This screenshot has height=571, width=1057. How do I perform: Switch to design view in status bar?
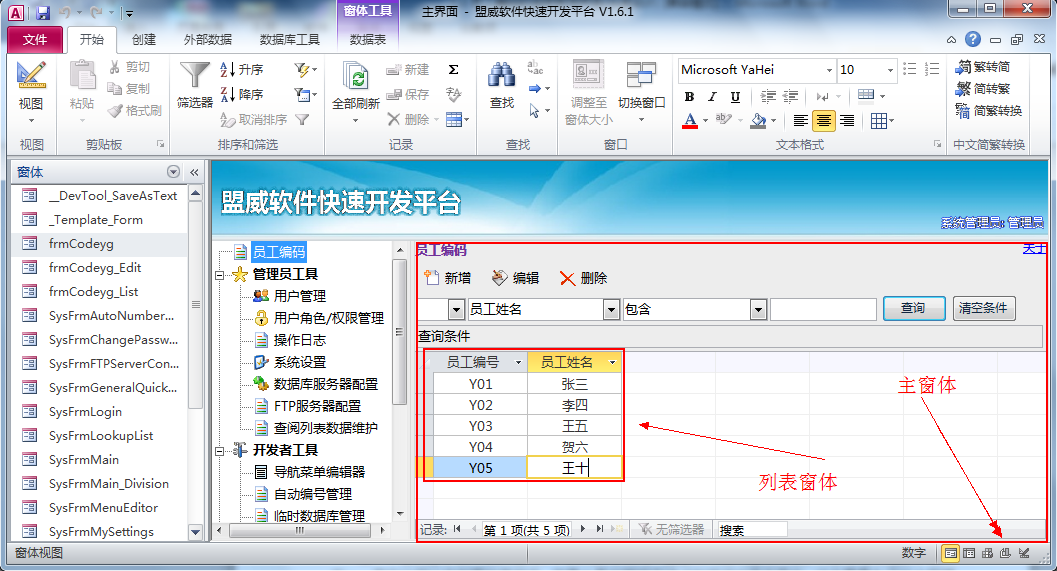click(1025, 553)
